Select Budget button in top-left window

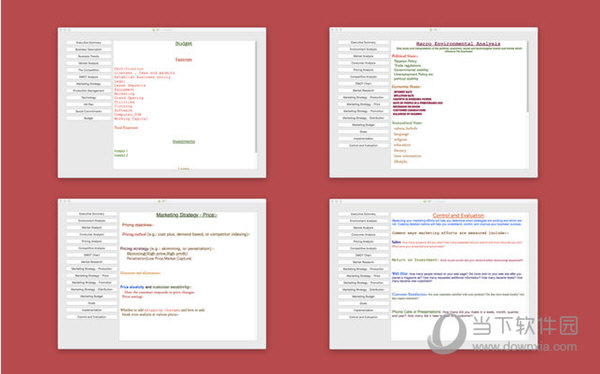coord(89,118)
